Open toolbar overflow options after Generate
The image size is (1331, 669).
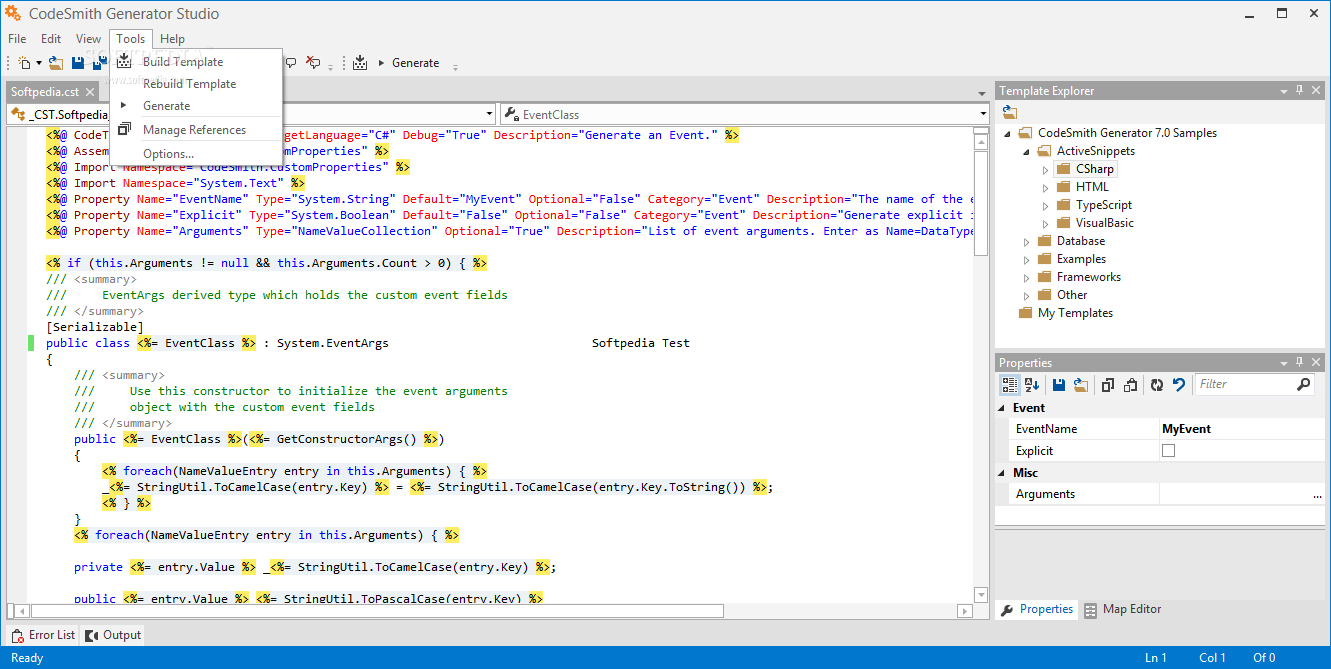click(x=456, y=66)
